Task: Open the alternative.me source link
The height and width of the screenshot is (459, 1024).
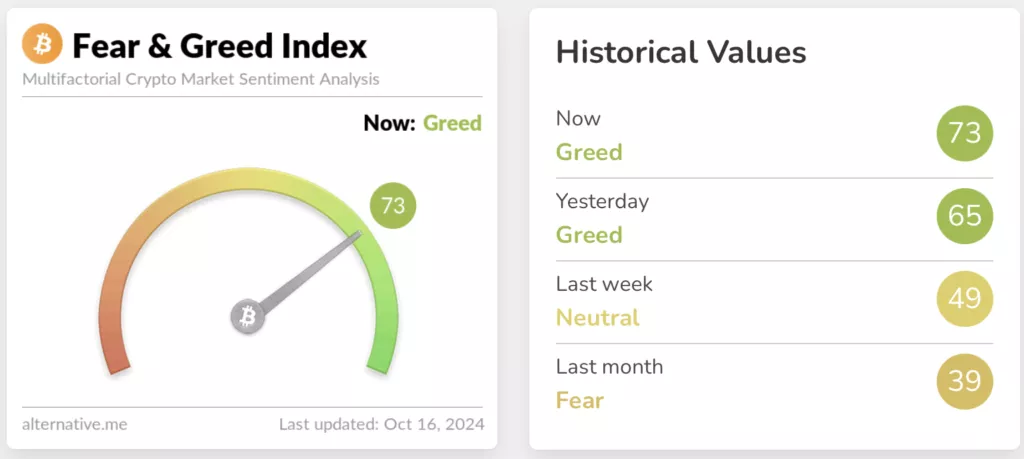Action: tap(74, 424)
